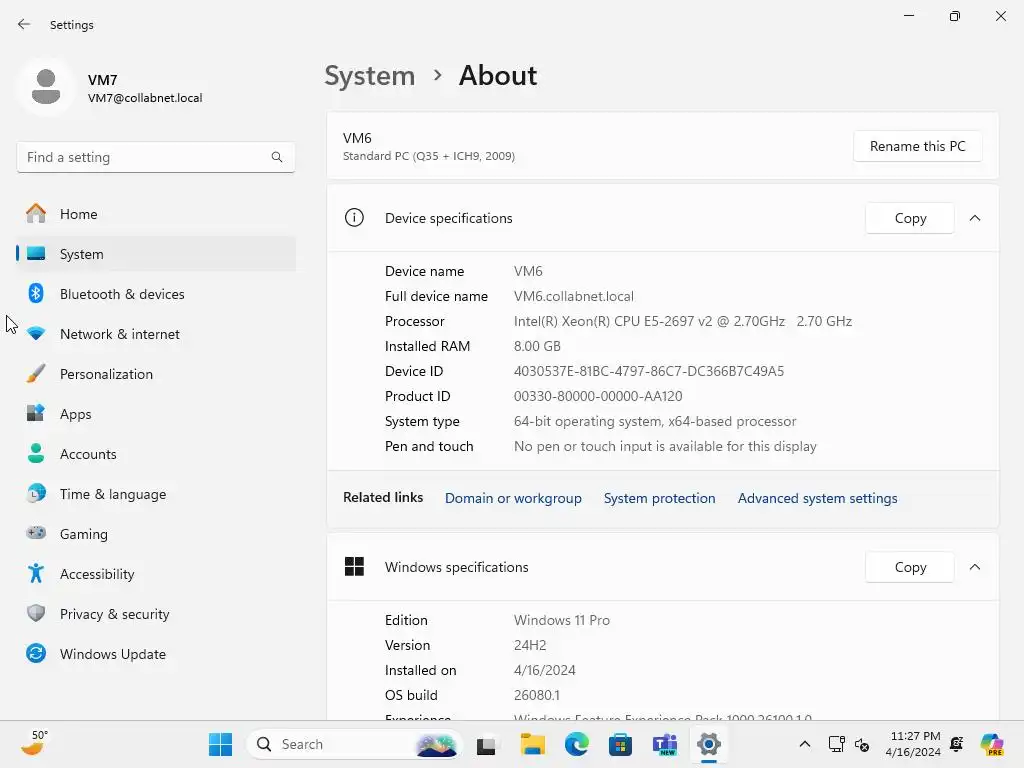1024x768 pixels.
Task: Open Bluetooth & devices settings
Action: click(x=155, y=294)
